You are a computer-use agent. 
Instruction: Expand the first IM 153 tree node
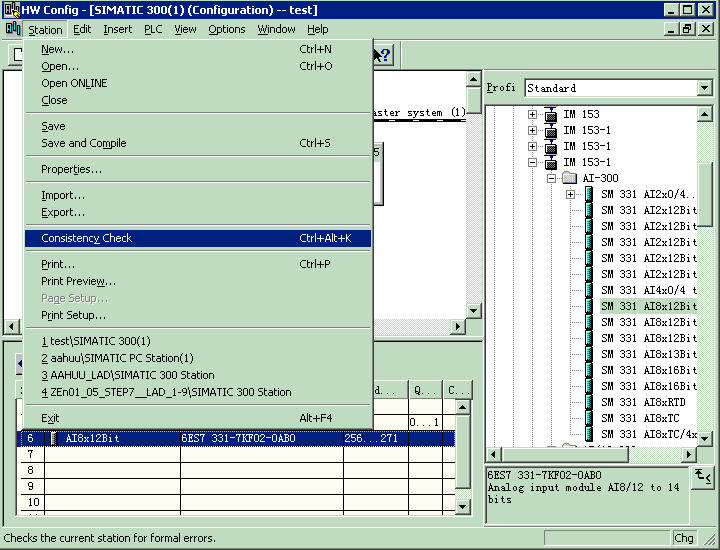[533, 115]
